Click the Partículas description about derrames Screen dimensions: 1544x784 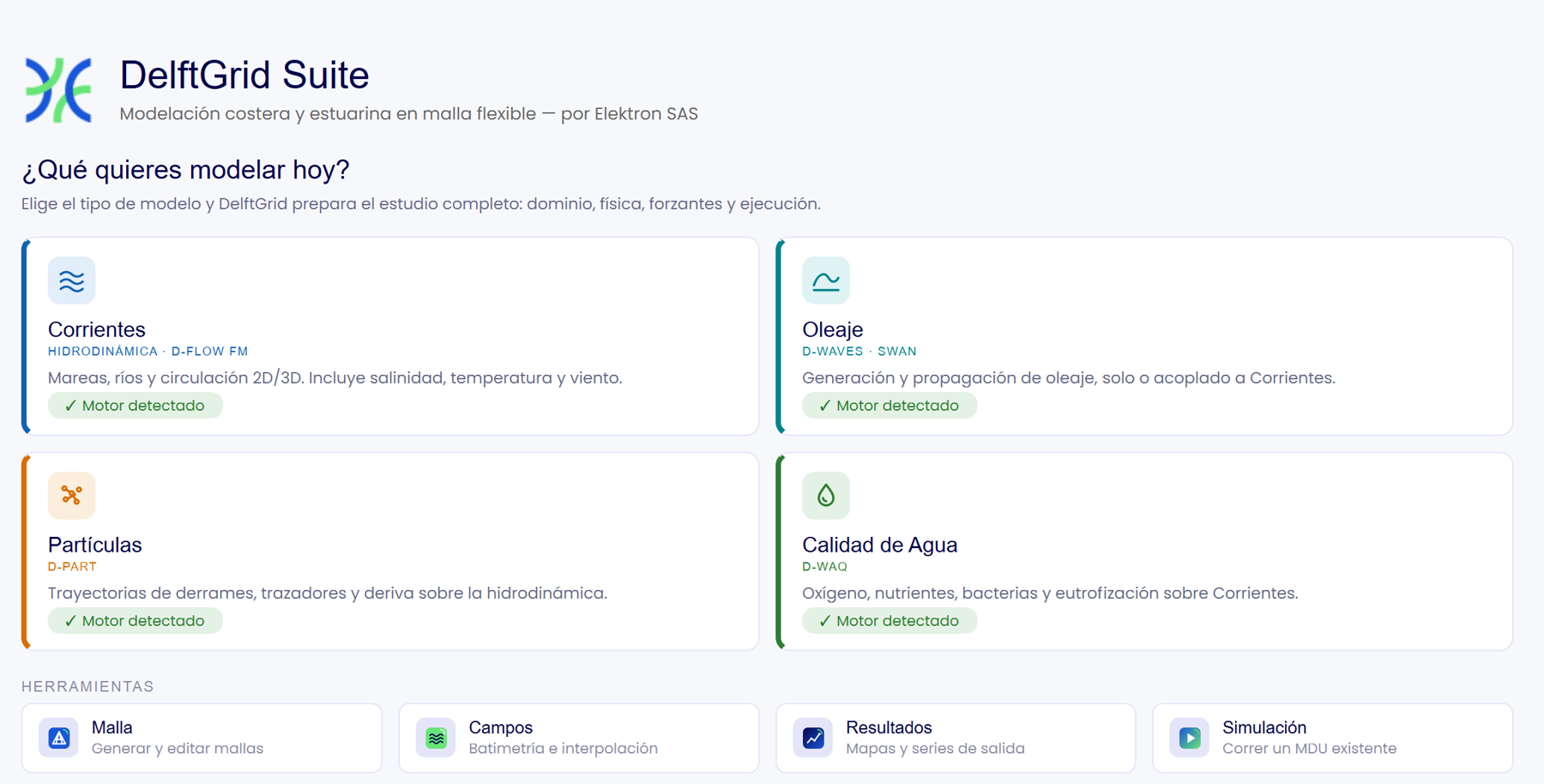click(x=328, y=594)
